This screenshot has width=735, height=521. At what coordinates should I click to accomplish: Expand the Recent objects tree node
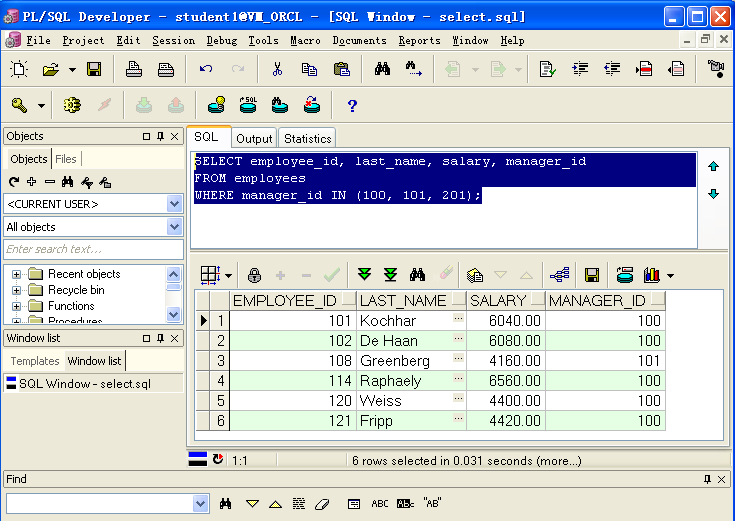16,274
